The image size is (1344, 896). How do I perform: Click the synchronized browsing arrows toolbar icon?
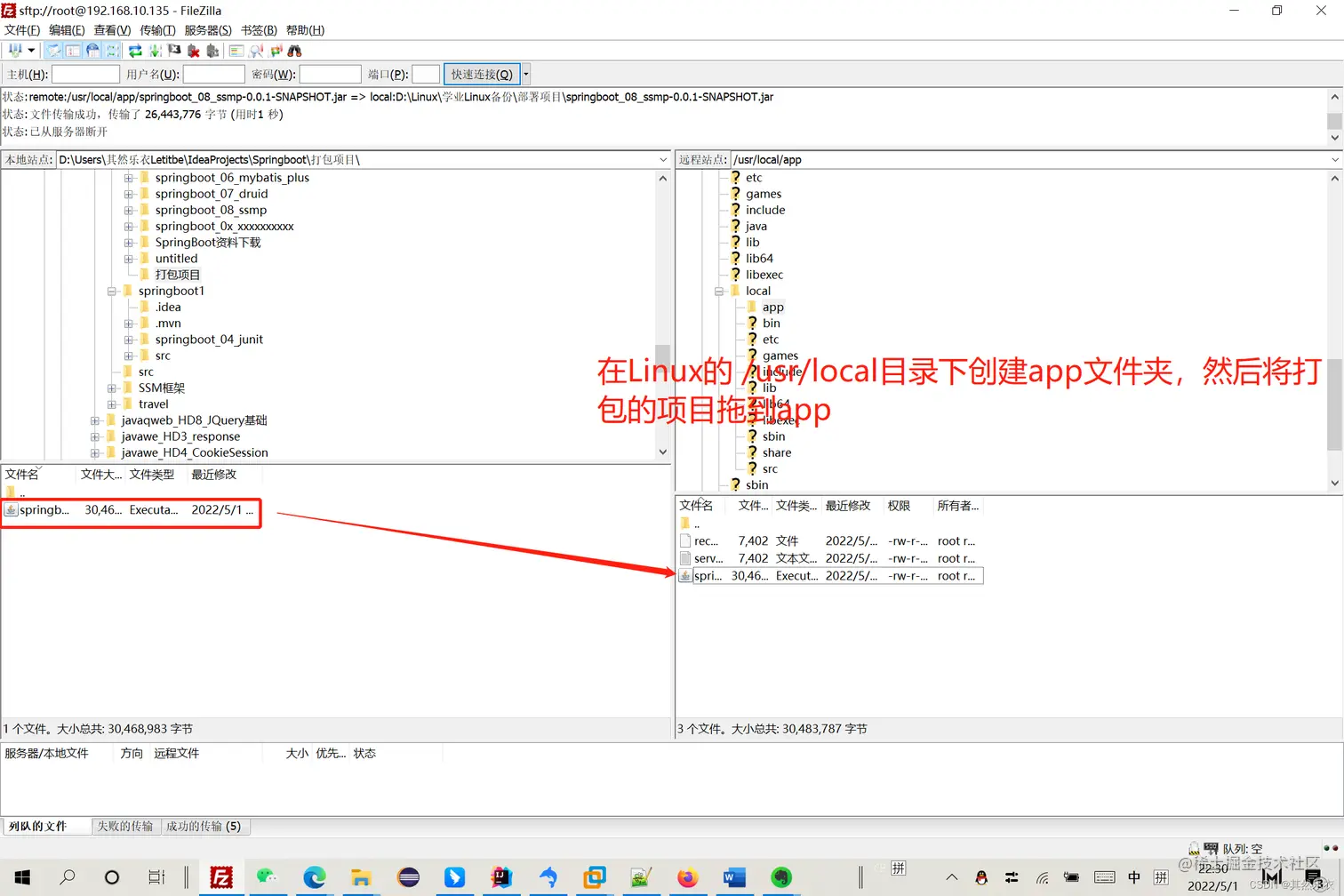pyautogui.click(x=276, y=51)
